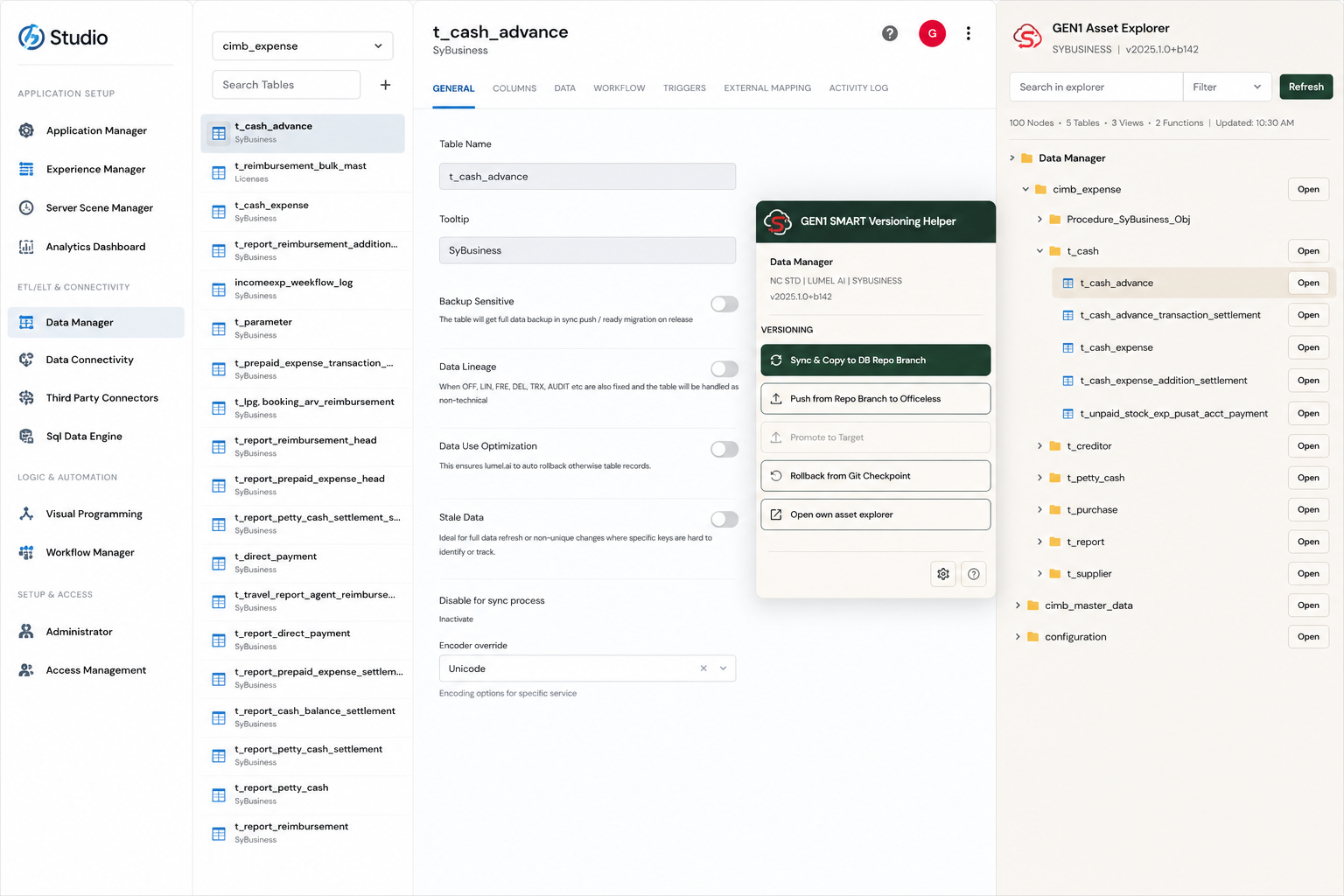Open Analytics Dashboard chart icon
The width and height of the screenshot is (1344, 896).
[x=26, y=247]
